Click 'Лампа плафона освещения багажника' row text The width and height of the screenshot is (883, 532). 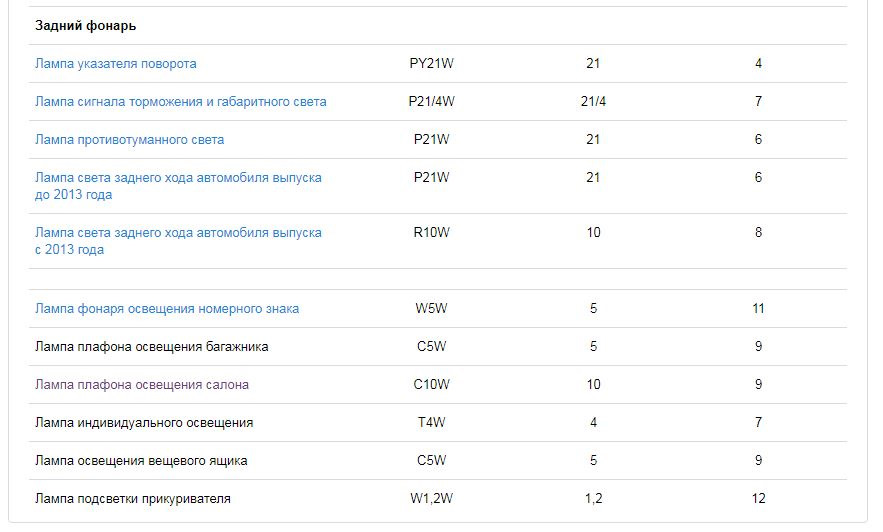pos(151,346)
